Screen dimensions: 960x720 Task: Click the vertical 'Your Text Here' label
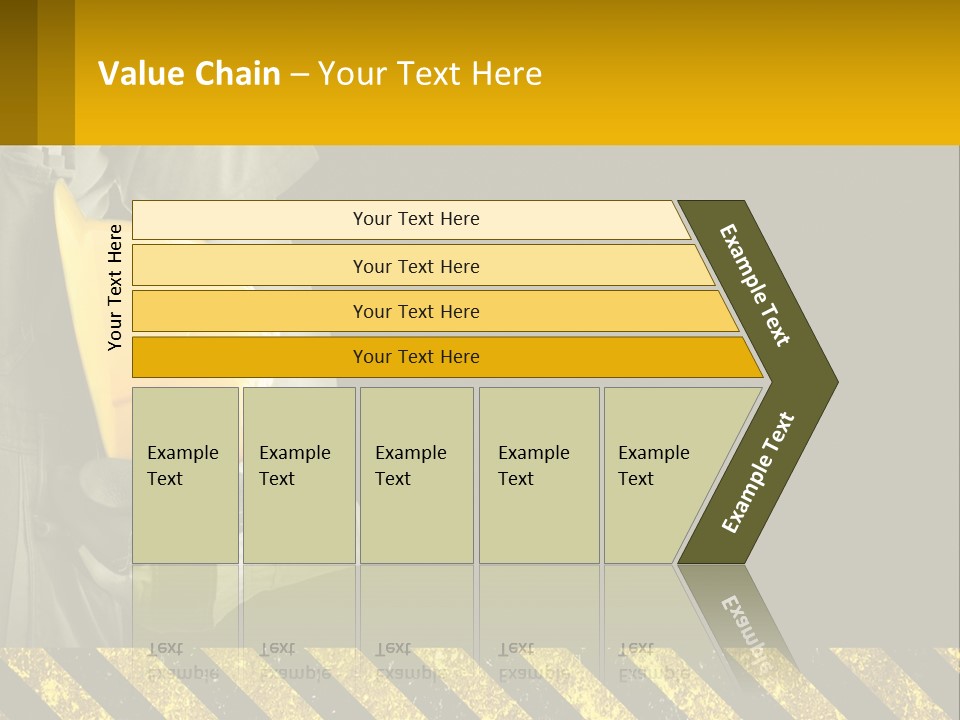[x=115, y=287]
